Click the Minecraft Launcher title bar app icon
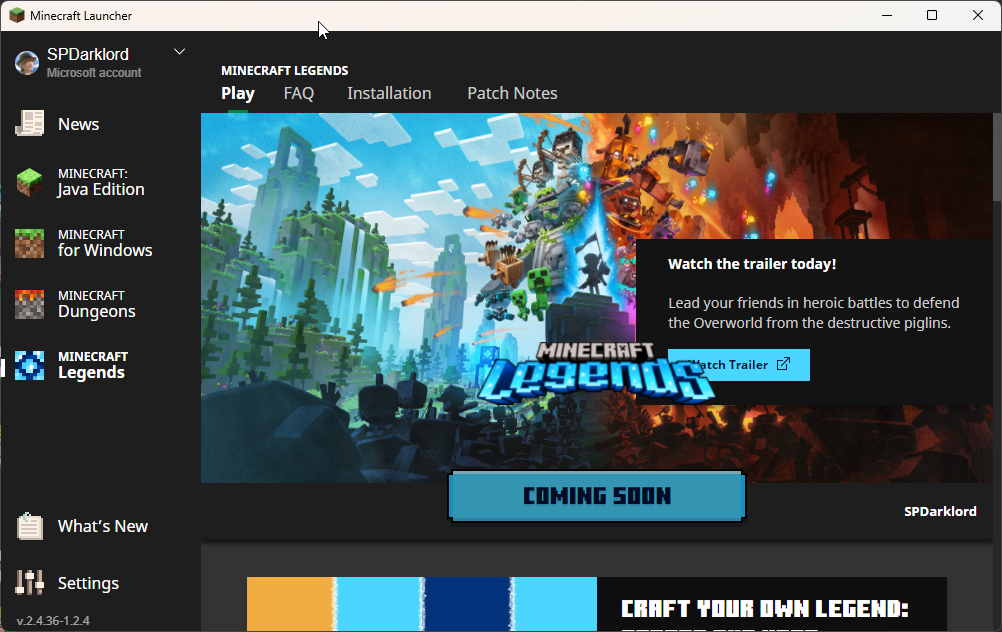The height and width of the screenshot is (632, 1002). click(x=17, y=15)
